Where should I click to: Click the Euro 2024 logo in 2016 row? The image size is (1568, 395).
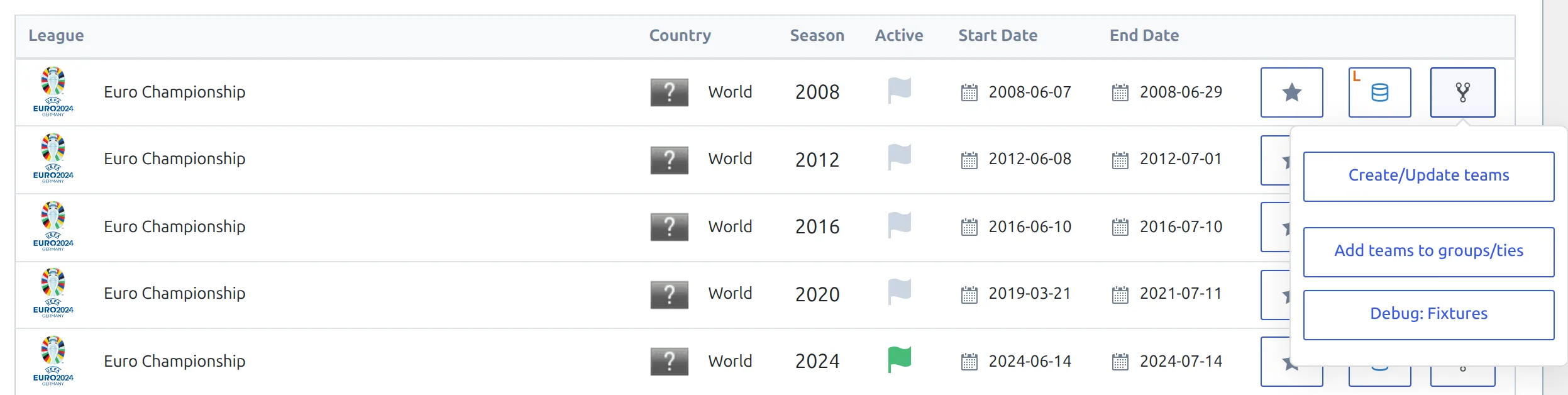coord(53,226)
